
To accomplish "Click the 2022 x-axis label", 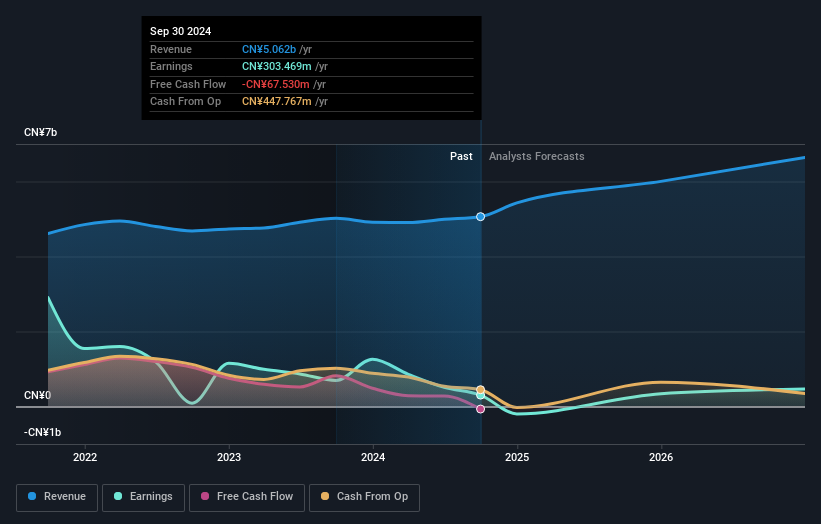I will pyautogui.click(x=85, y=457).
